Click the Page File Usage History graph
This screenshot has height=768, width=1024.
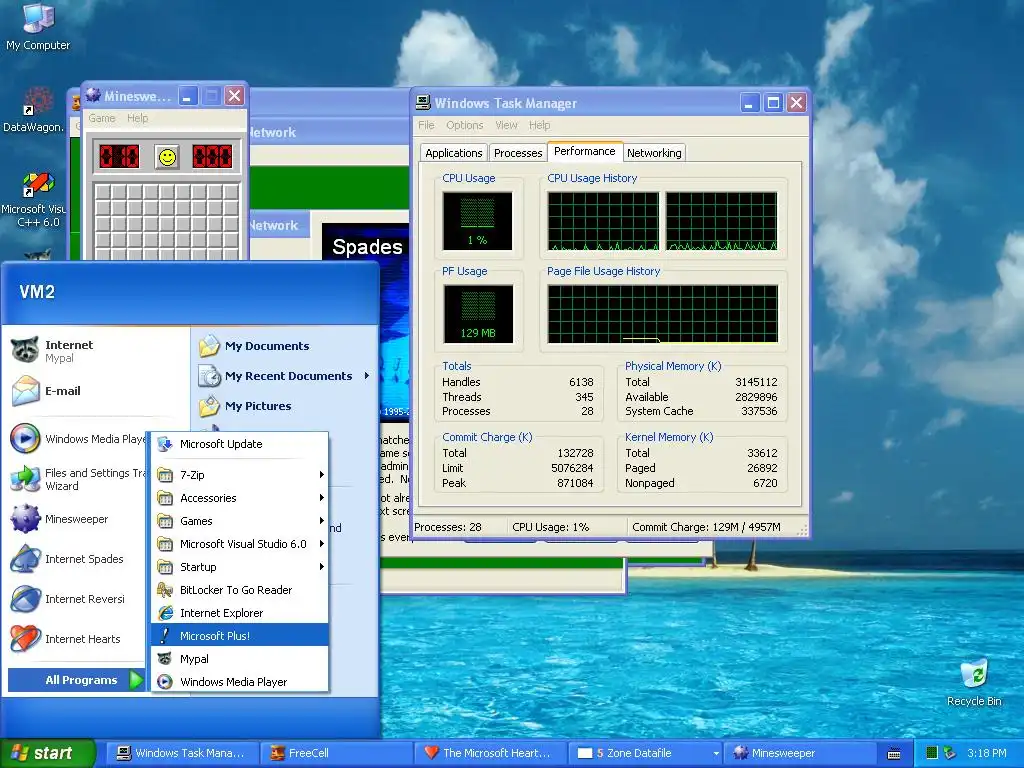[663, 313]
